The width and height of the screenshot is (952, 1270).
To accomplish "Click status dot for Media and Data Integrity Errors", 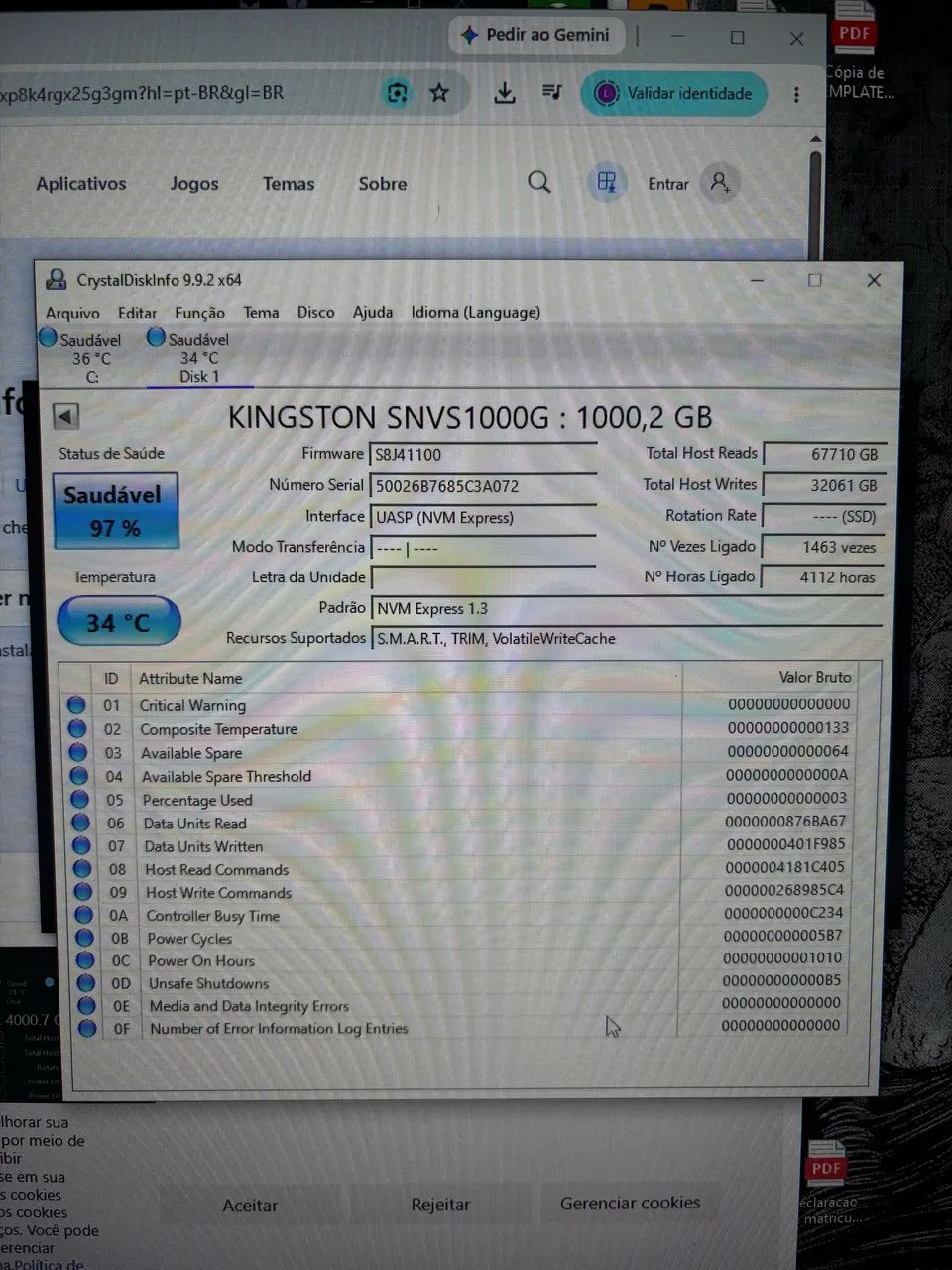I will tap(87, 1006).
